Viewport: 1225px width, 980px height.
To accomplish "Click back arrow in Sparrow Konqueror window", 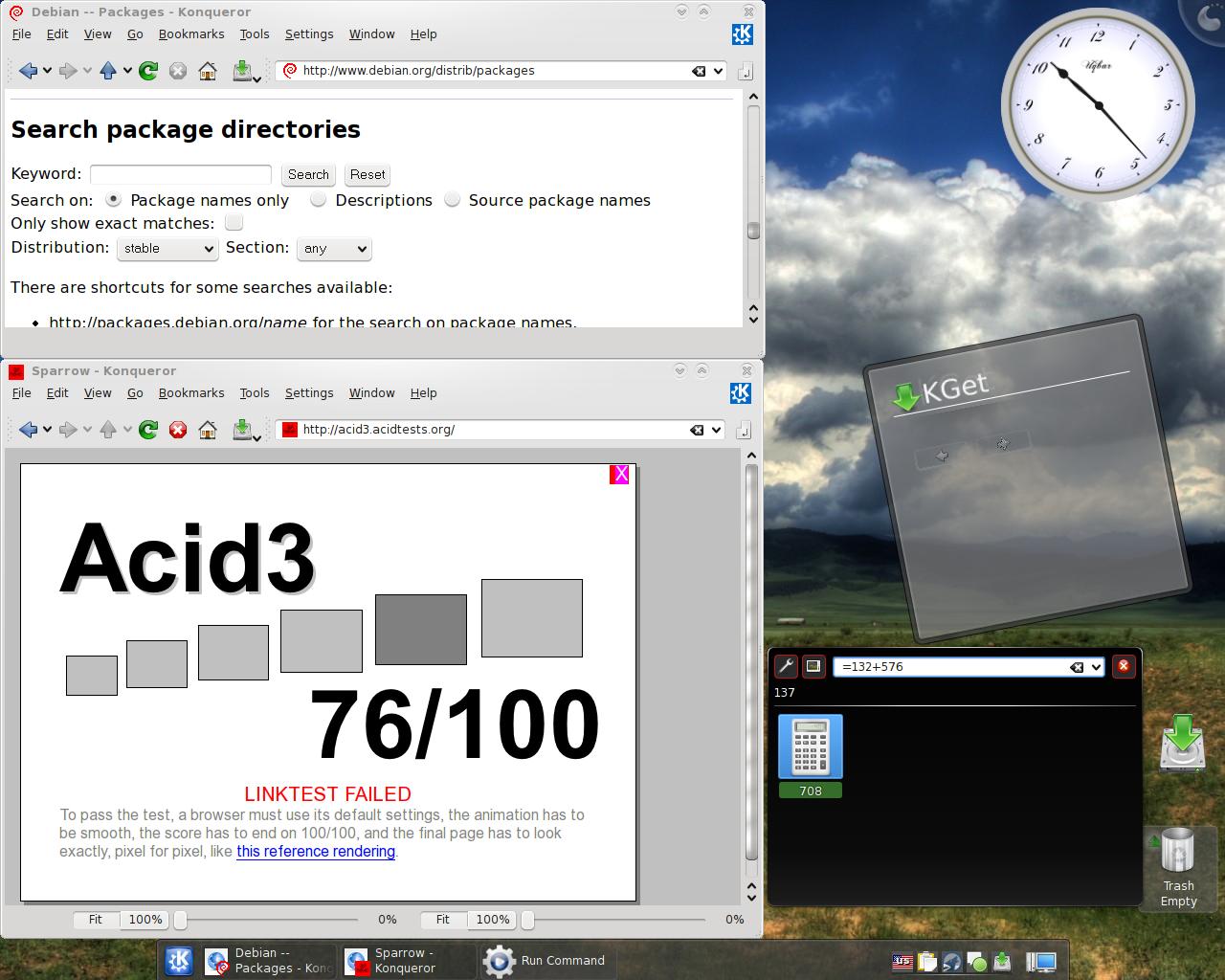I will (27, 430).
